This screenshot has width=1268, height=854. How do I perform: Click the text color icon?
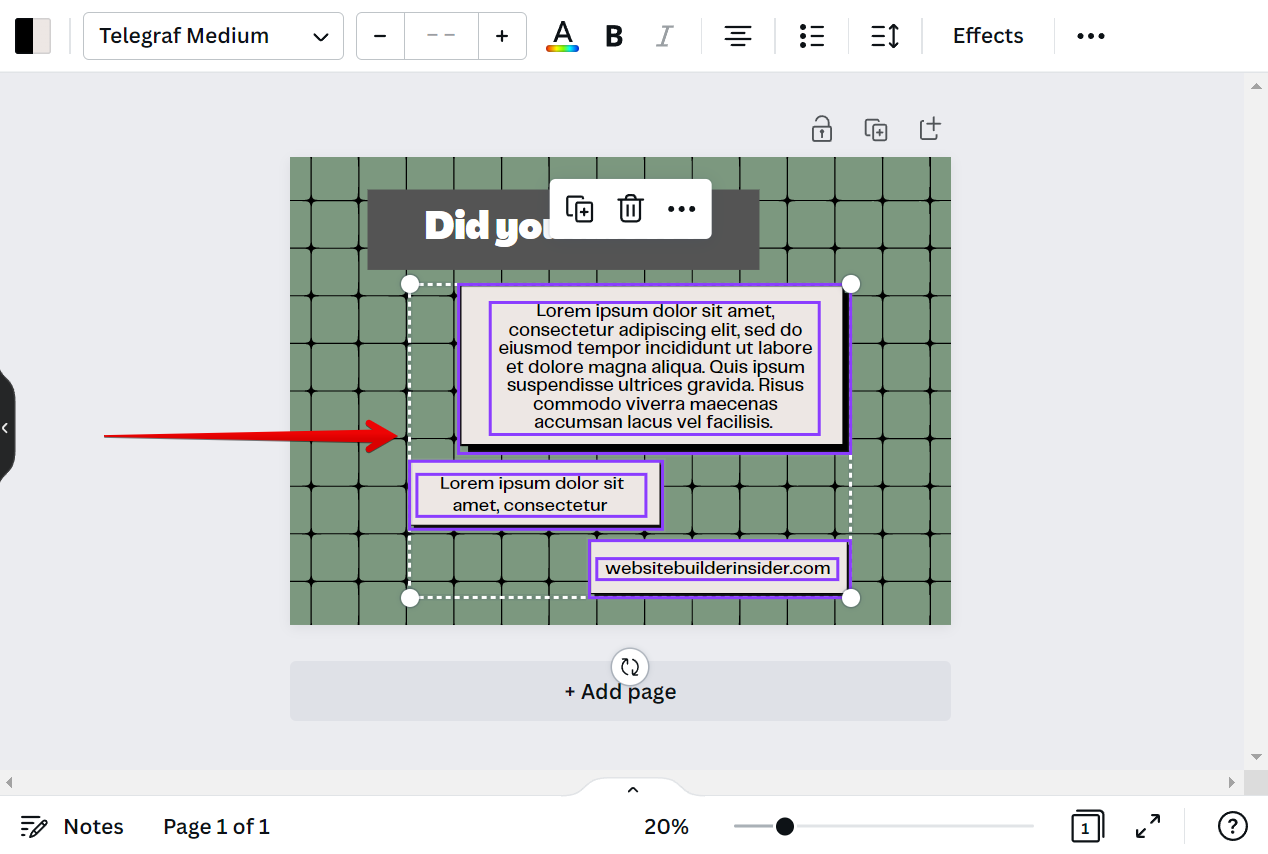pyautogui.click(x=562, y=36)
